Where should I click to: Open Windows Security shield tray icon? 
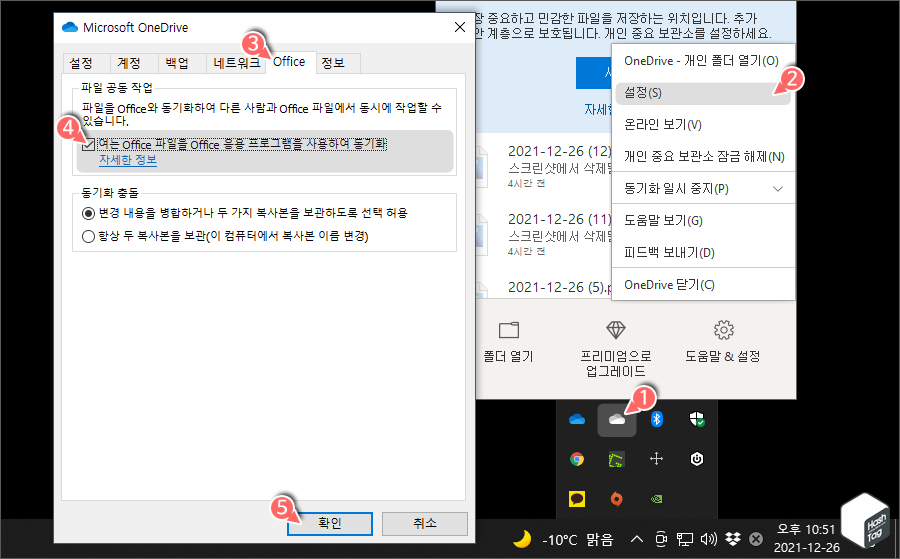[697, 420]
